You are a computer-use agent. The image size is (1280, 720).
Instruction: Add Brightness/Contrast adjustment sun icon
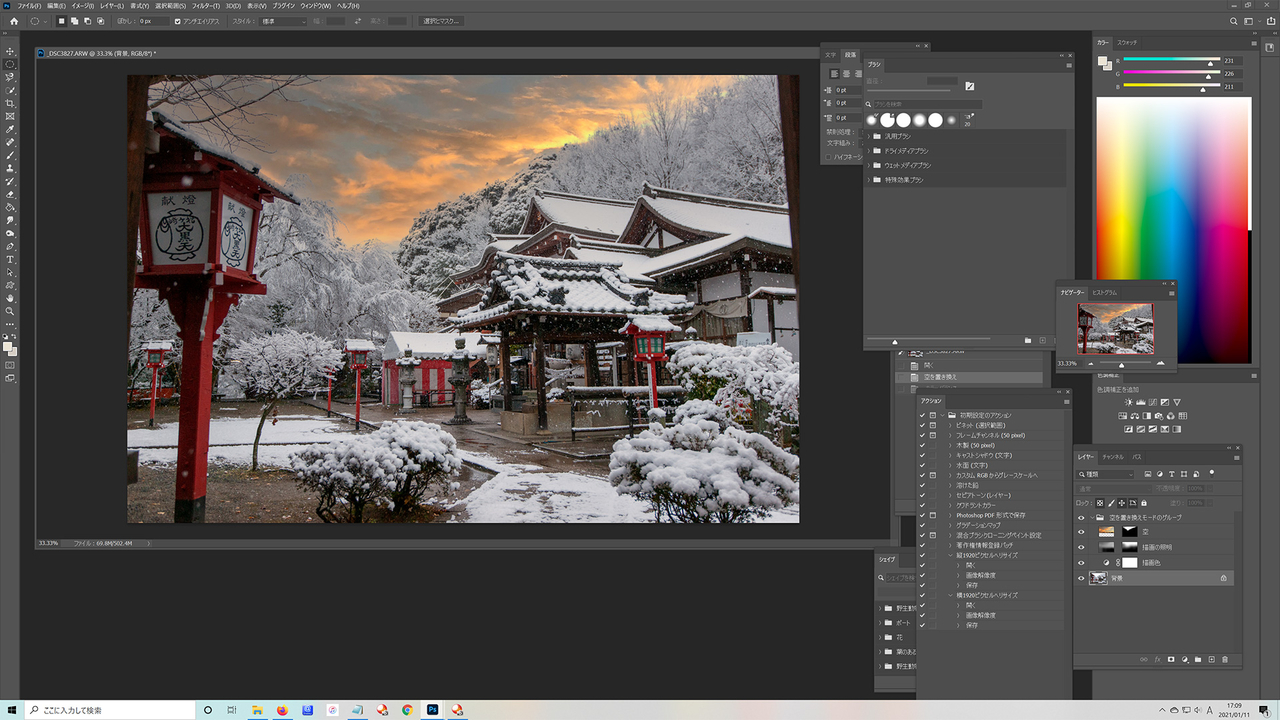pos(1129,402)
